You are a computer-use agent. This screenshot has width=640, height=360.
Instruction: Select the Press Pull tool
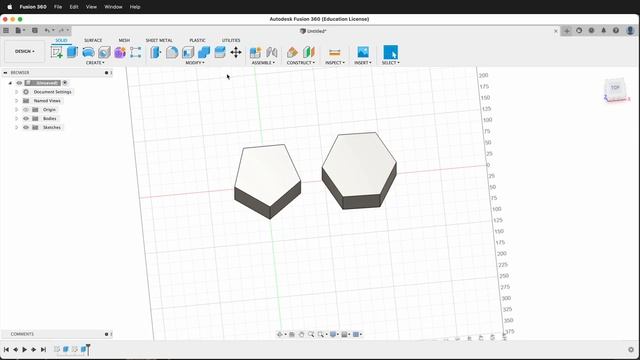tap(156, 52)
